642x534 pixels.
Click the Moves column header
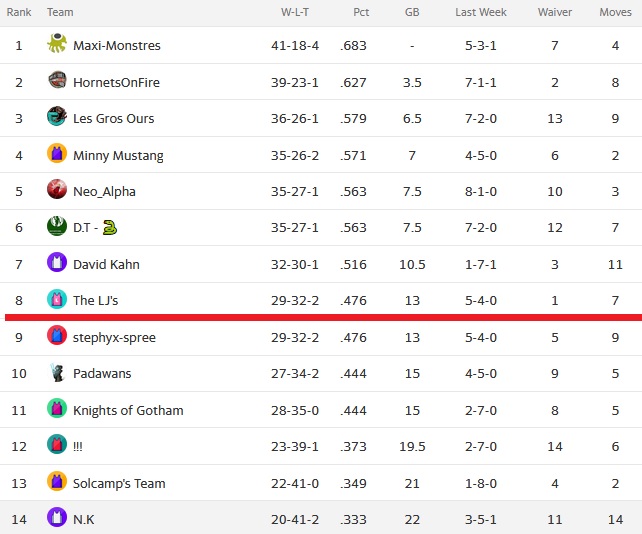(615, 12)
